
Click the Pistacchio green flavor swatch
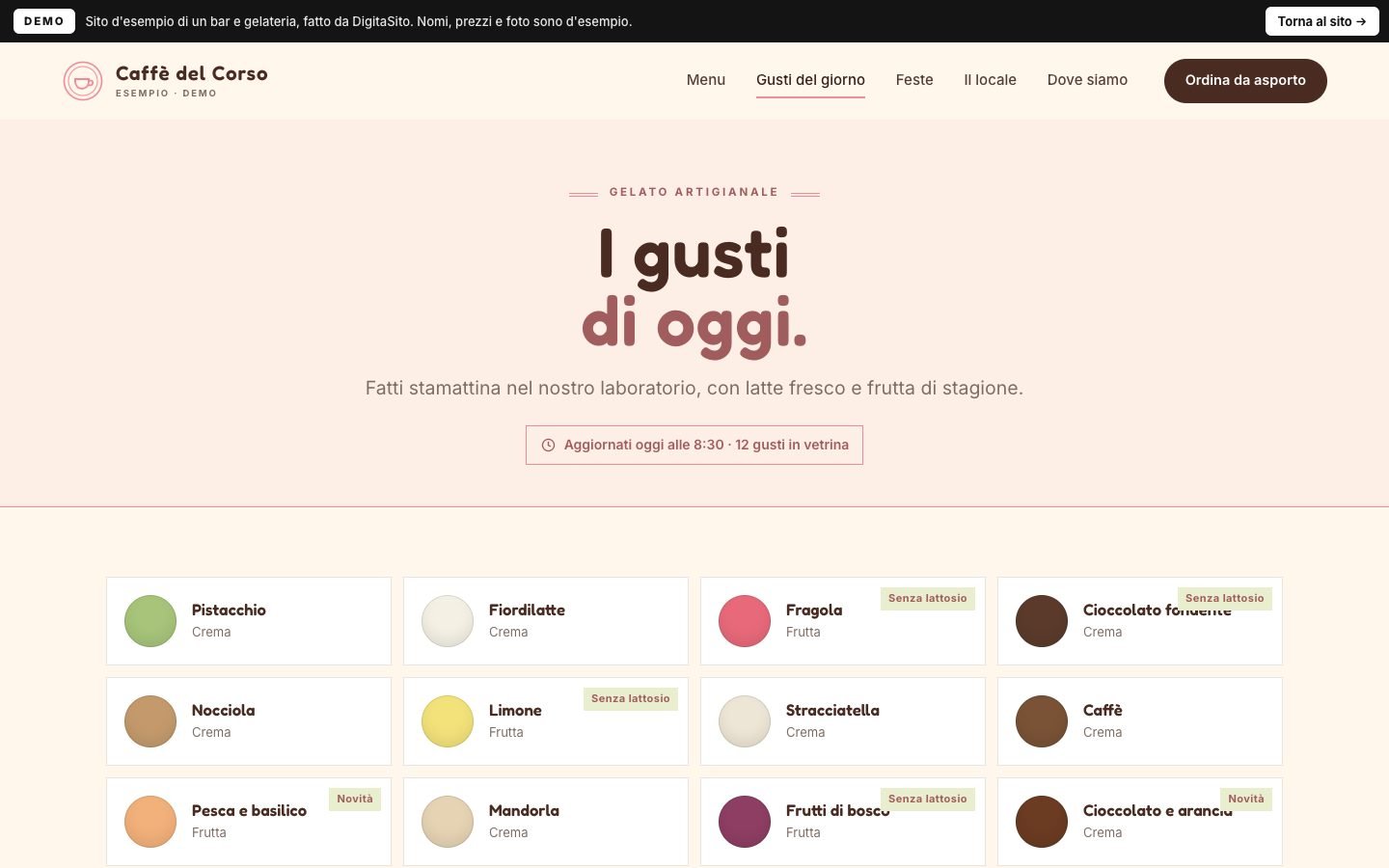coord(150,621)
